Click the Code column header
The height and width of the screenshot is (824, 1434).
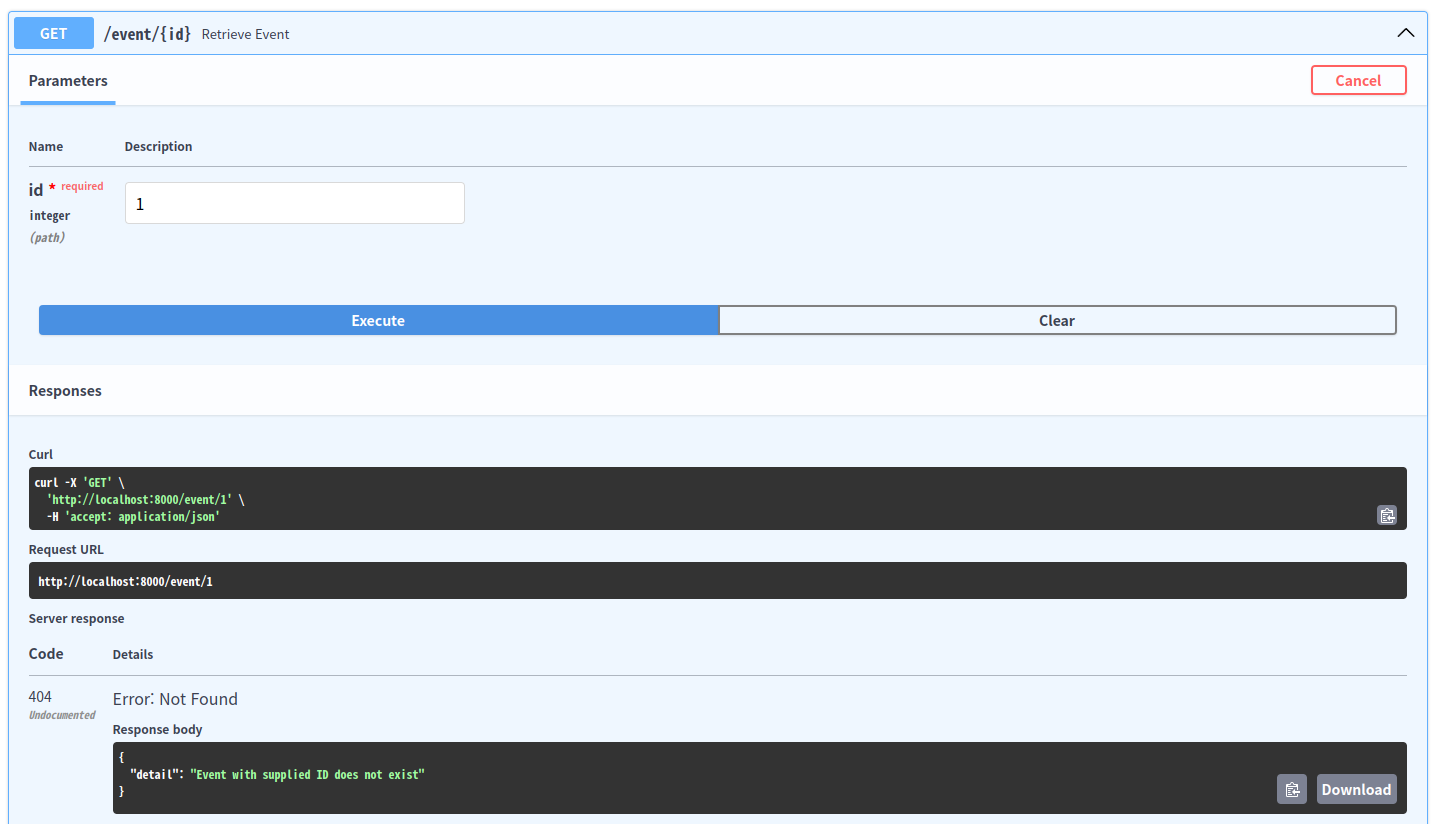pos(46,653)
